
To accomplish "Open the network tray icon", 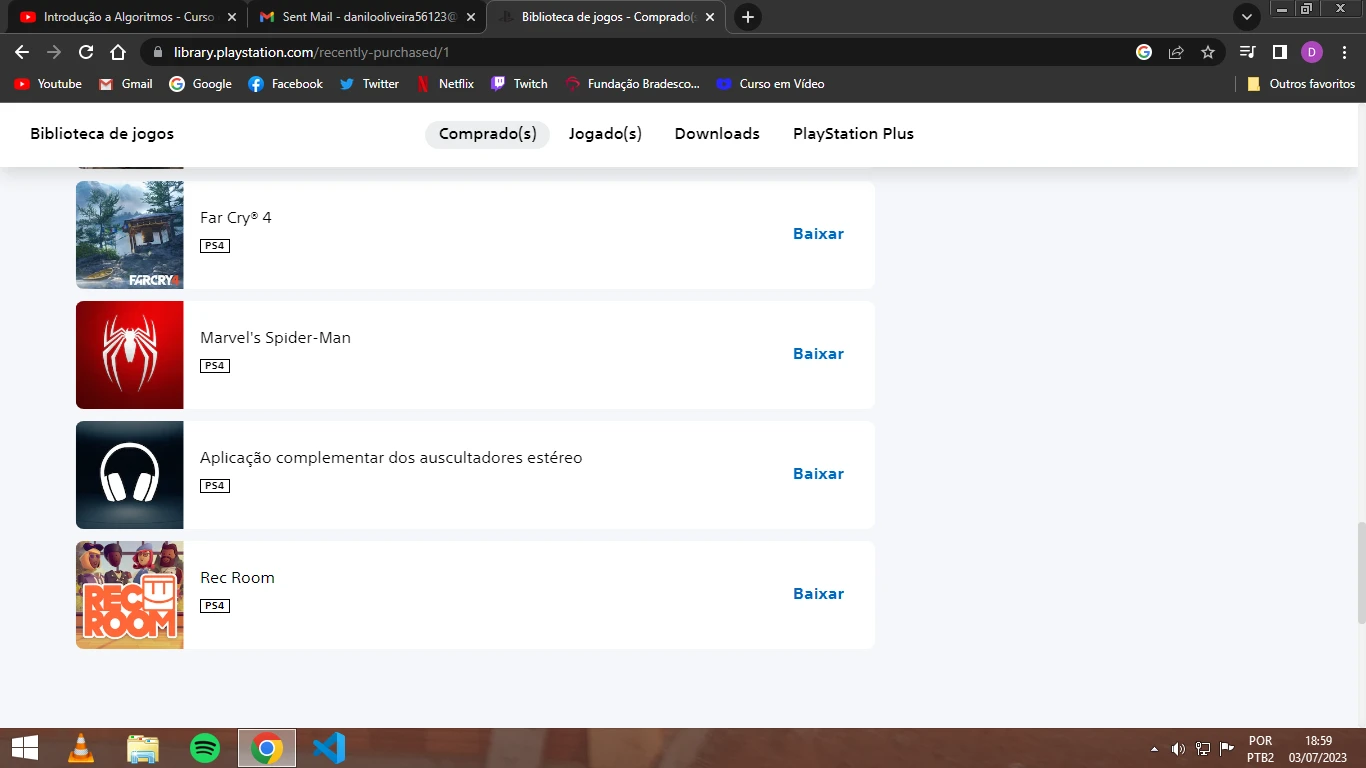I will pos(1203,749).
